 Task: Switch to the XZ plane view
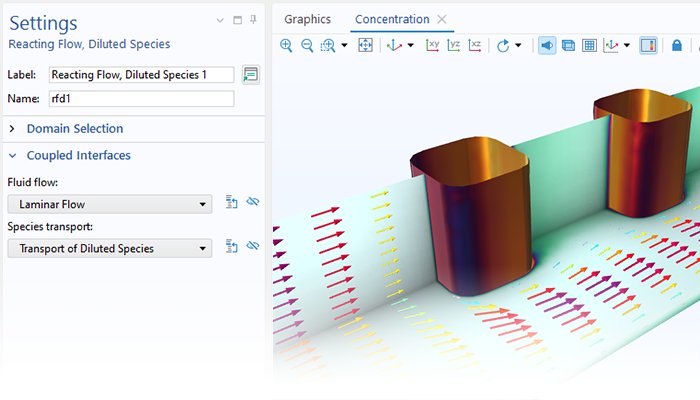pyautogui.click(x=475, y=45)
